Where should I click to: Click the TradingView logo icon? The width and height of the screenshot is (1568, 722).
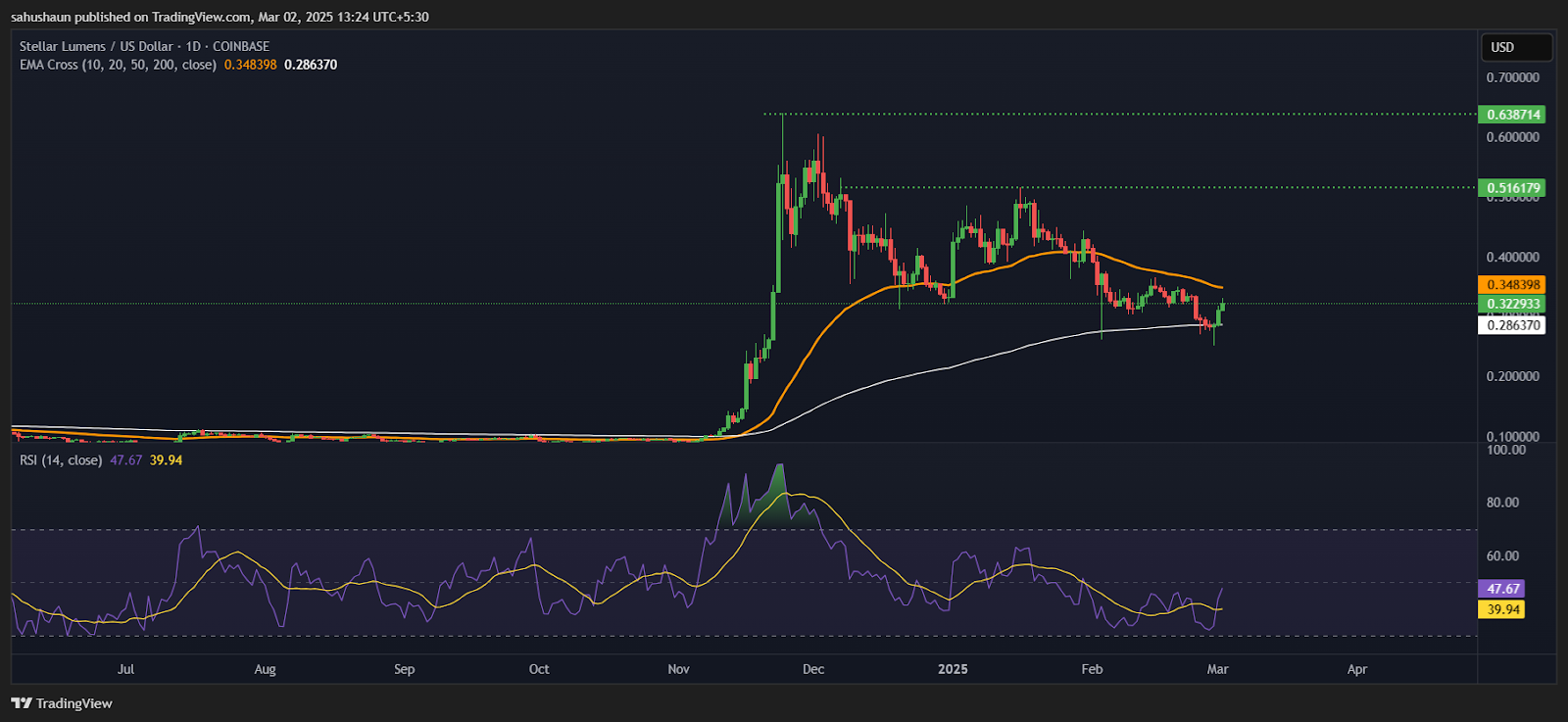(x=21, y=703)
